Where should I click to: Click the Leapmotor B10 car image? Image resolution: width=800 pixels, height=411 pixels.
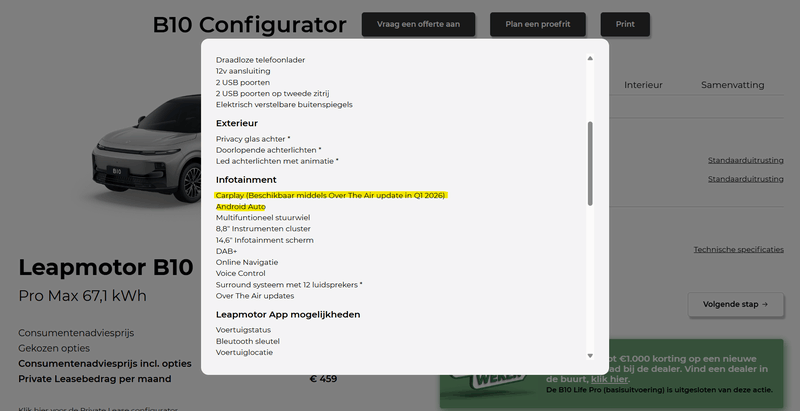[x=148, y=148]
